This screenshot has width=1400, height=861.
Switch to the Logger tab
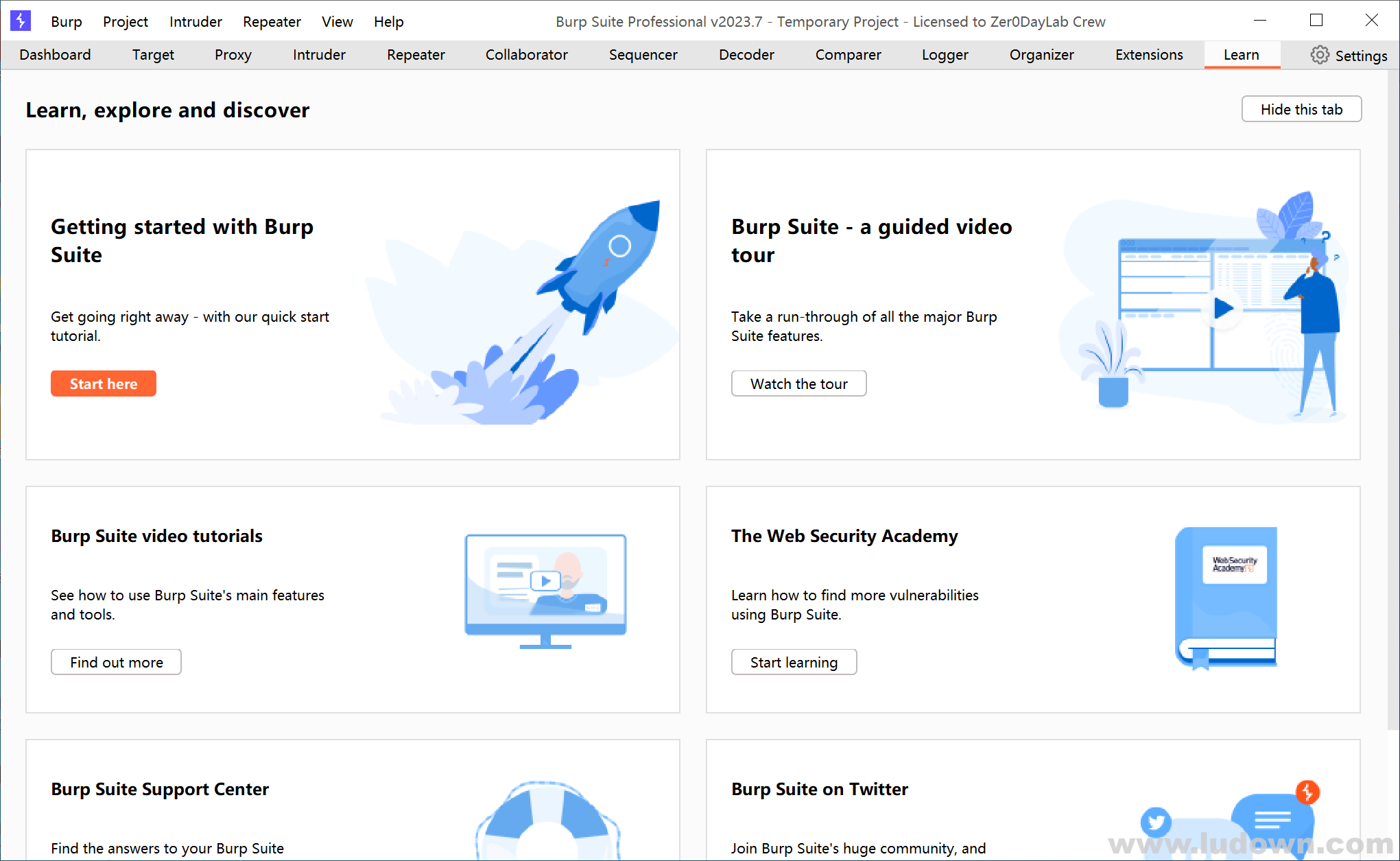click(945, 55)
